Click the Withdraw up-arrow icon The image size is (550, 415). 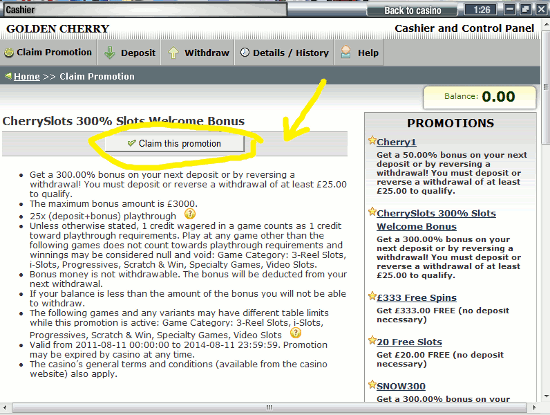click(x=173, y=53)
